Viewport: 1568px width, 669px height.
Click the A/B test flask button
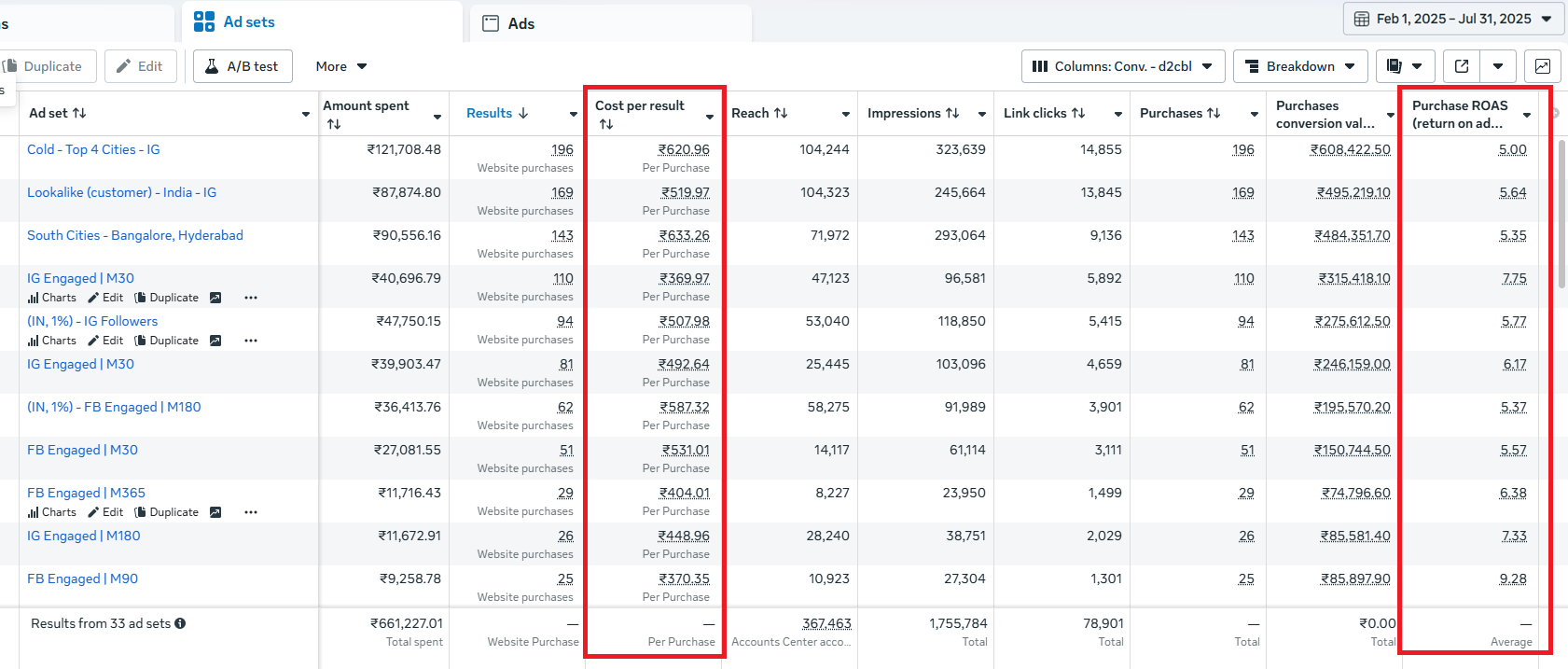click(243, 66)
